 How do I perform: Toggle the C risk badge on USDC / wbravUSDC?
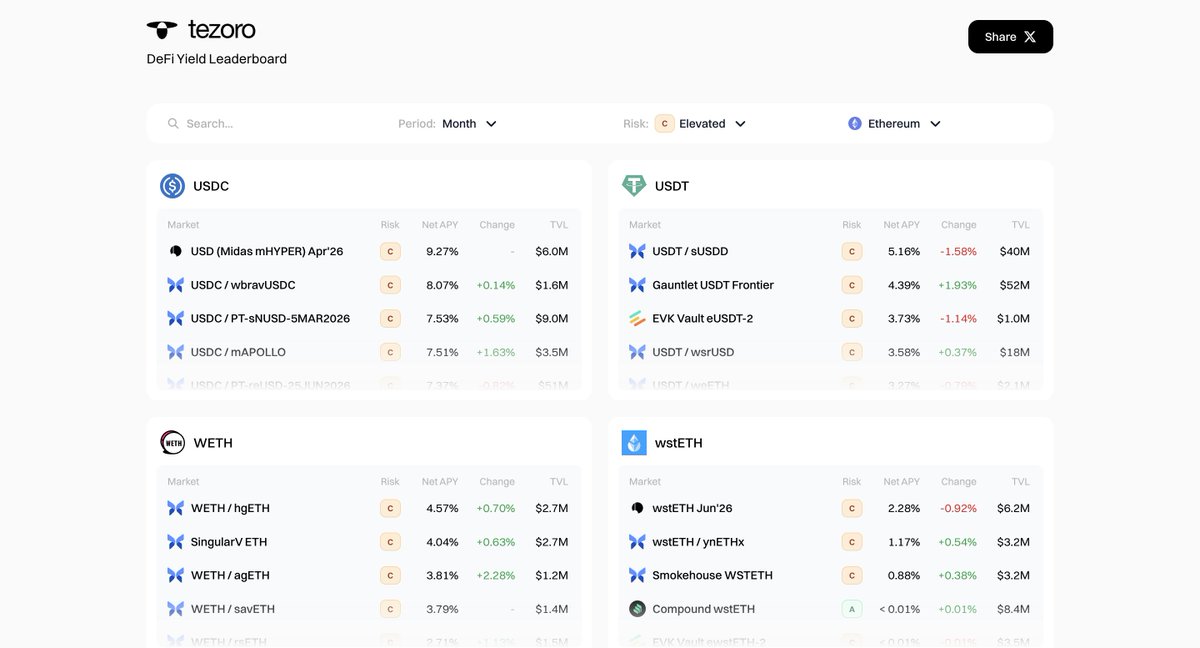tap(390, 285)
